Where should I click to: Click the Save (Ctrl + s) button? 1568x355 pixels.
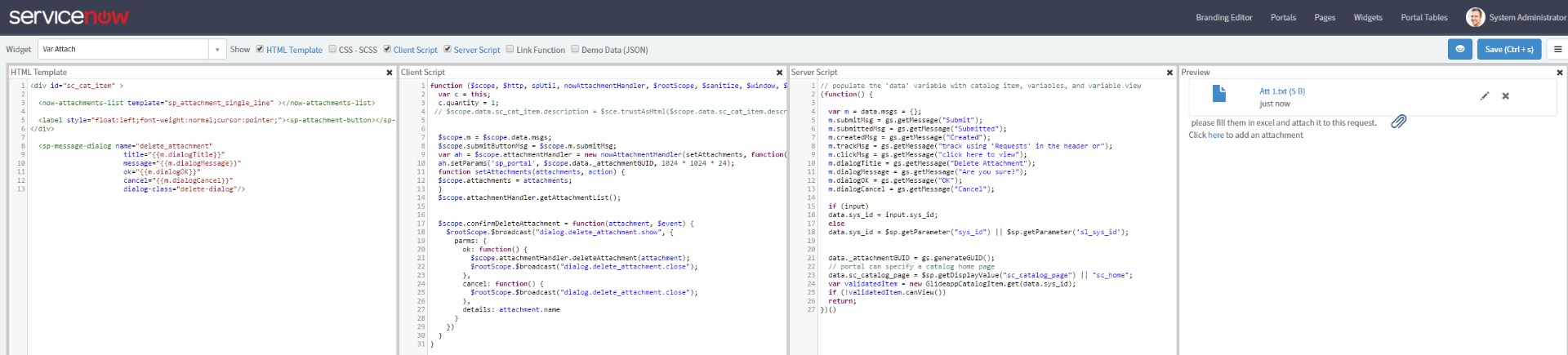[x=1508, y=49]
